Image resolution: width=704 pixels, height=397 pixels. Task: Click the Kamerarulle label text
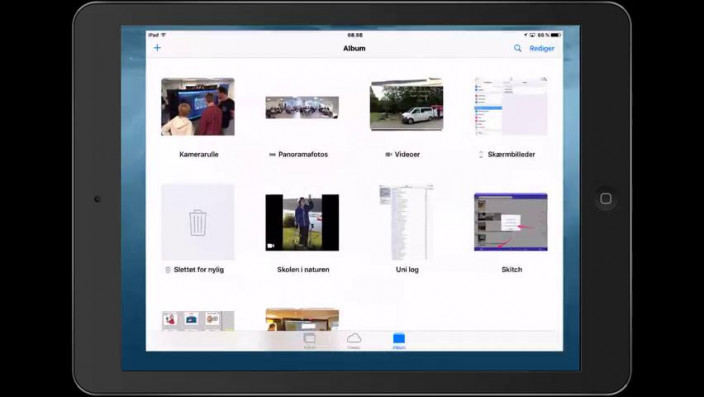(198, 154)
